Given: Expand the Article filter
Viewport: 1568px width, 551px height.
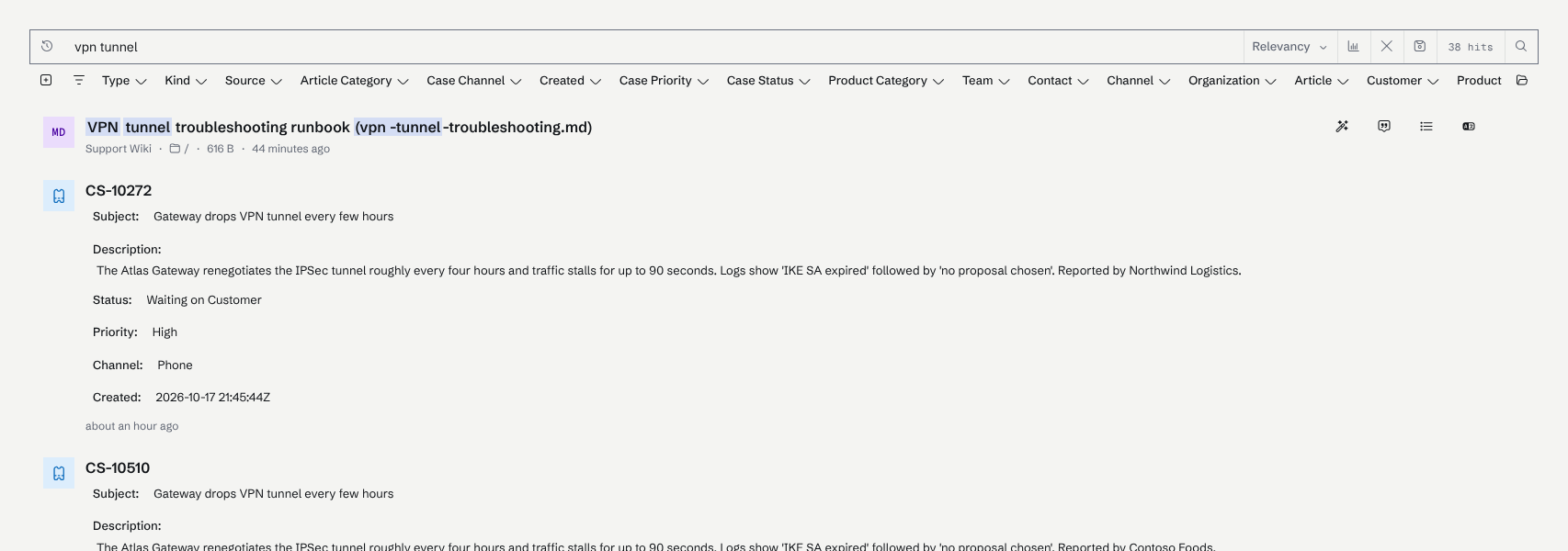Looking at the screenshot, I should [1322, 81].
